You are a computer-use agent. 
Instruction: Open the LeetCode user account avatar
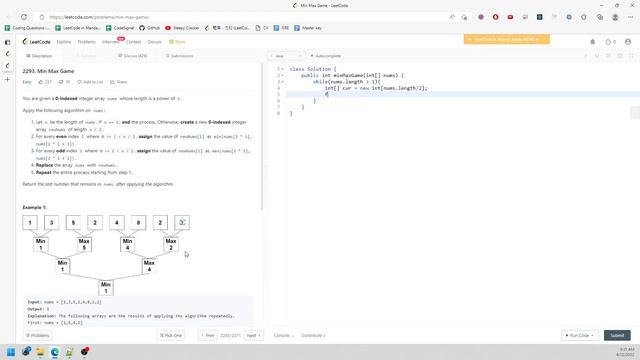[x=628, y=42]
